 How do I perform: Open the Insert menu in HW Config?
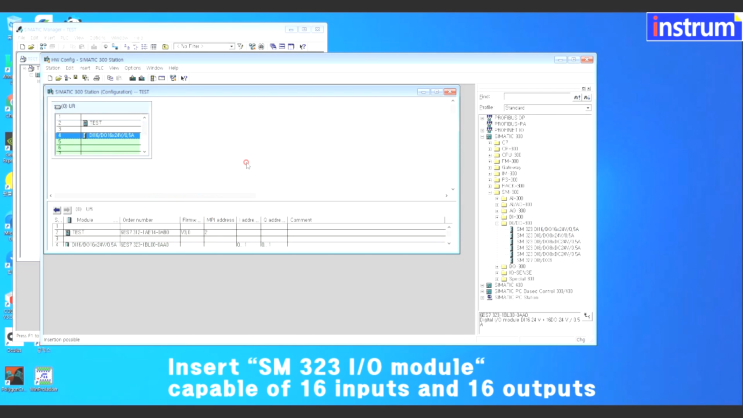coord(85,68)
